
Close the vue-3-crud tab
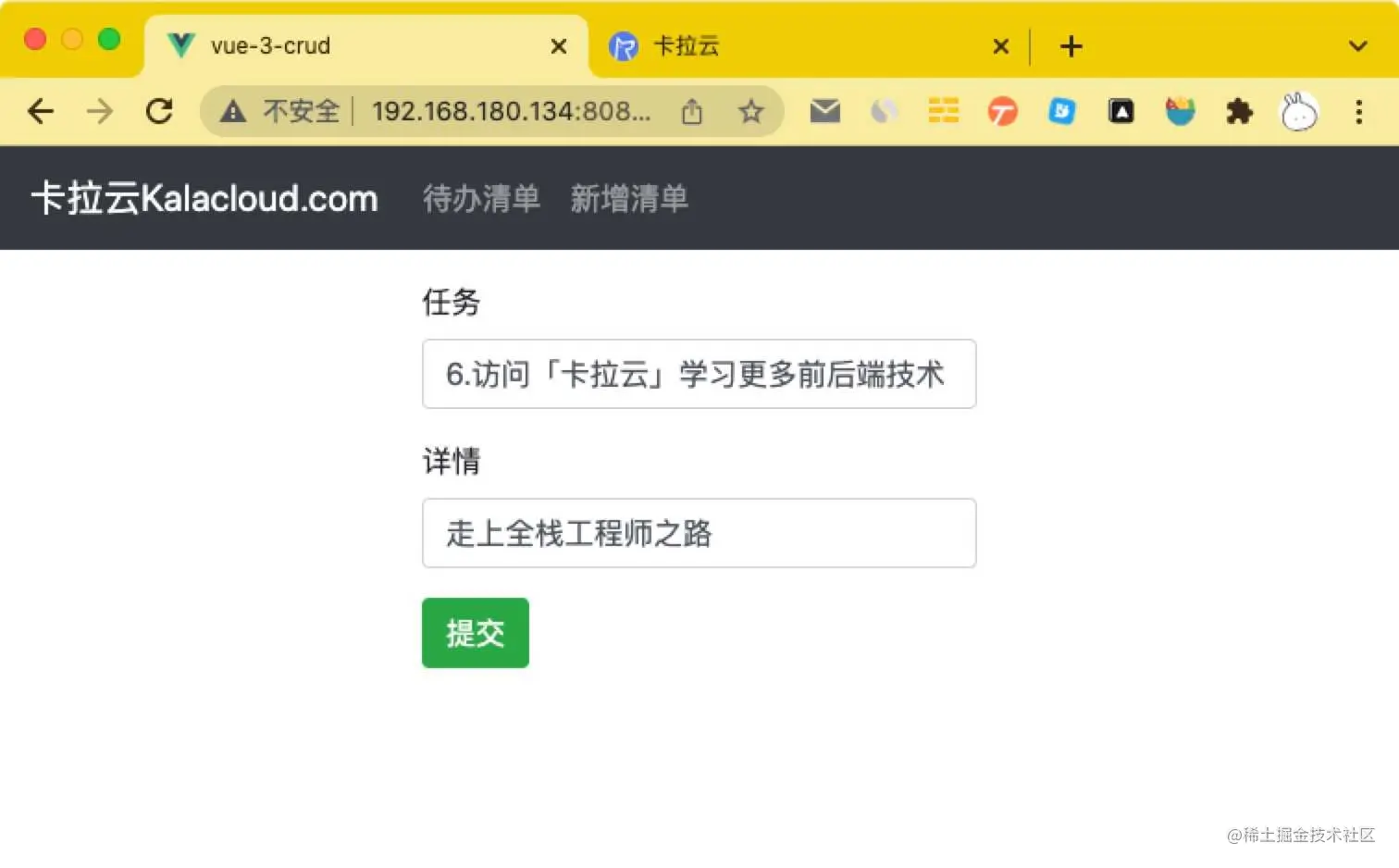click(x=559, y=46)
